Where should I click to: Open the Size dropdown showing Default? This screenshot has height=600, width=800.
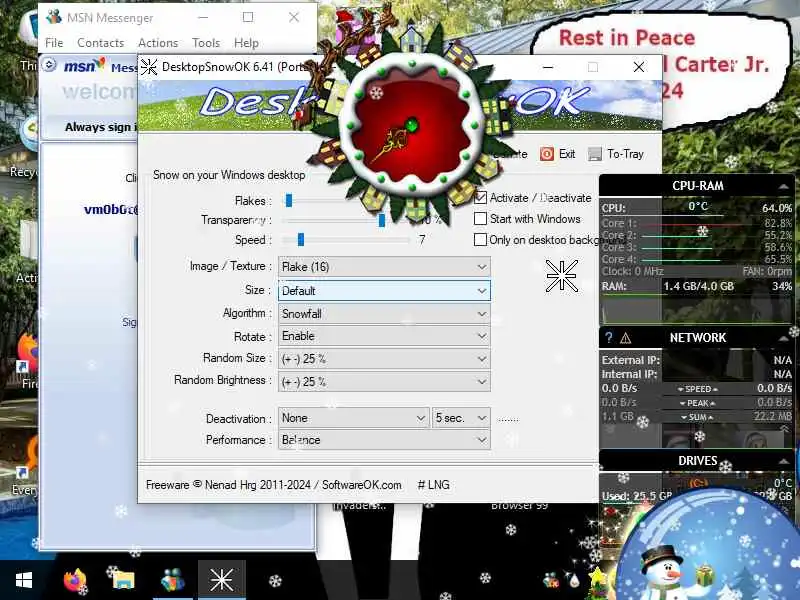tap(384, 291)
